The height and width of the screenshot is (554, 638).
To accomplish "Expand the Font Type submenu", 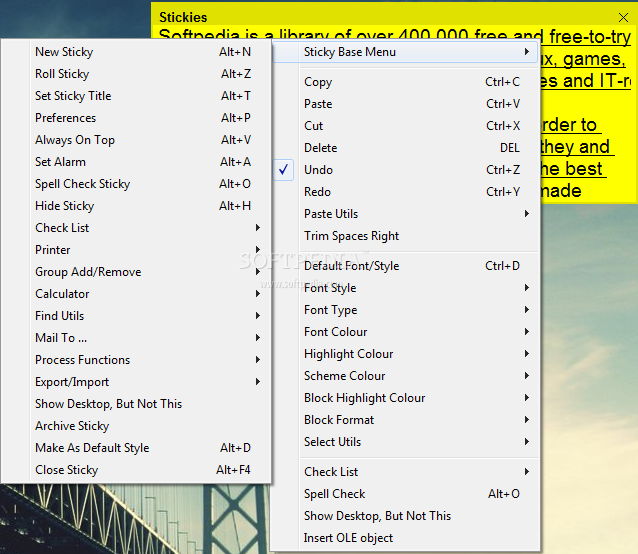I will tap(406, 310).
